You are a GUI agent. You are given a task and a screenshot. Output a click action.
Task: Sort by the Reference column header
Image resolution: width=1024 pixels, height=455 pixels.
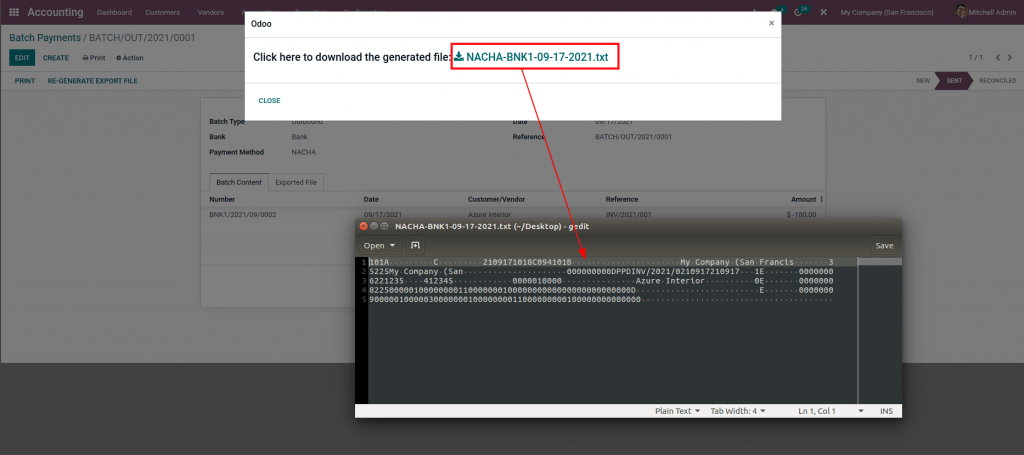pos(622,199)
